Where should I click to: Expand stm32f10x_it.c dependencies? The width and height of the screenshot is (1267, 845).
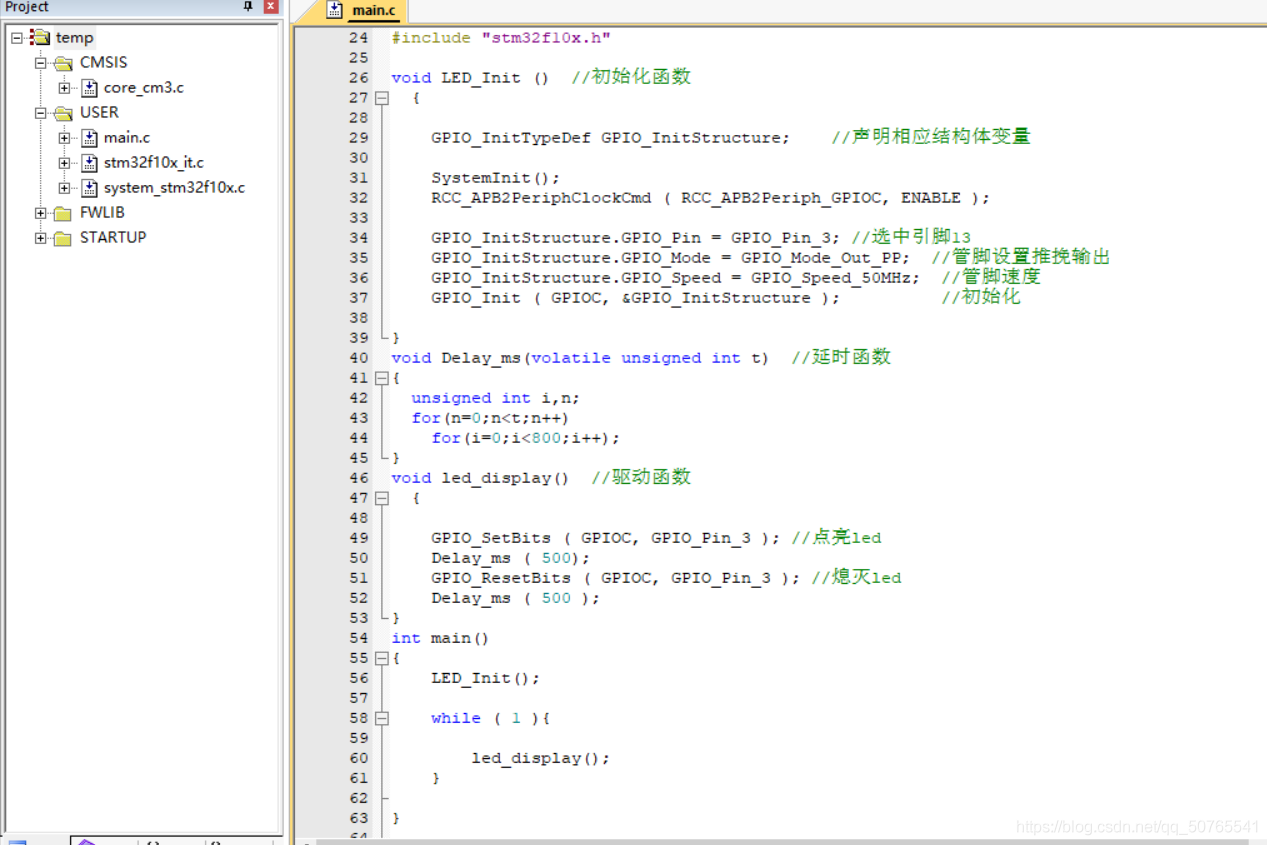click(64, 163)
